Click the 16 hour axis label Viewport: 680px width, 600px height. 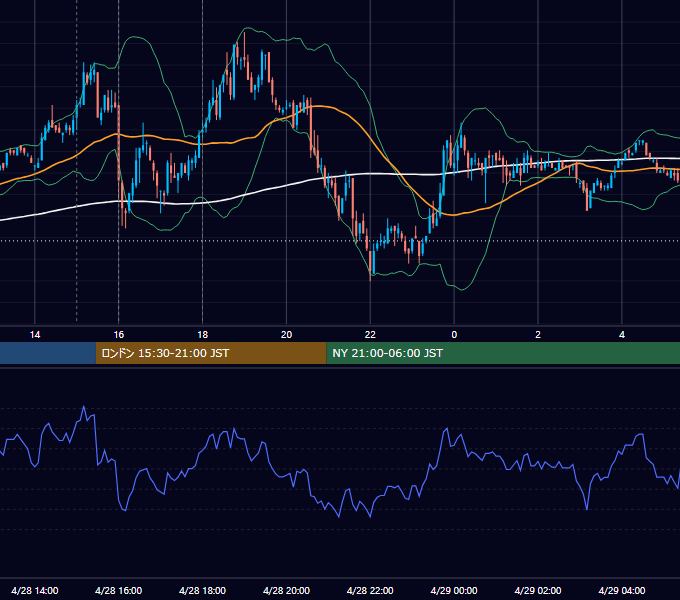[118, 335]
